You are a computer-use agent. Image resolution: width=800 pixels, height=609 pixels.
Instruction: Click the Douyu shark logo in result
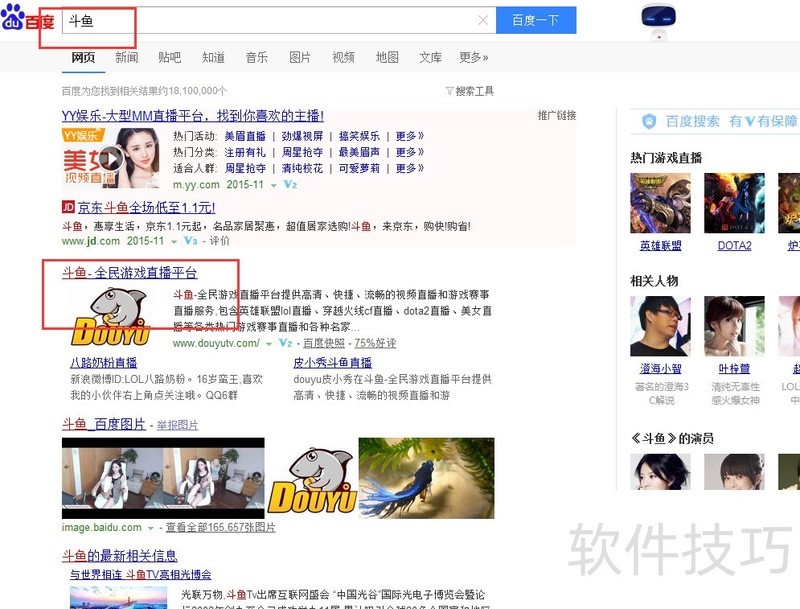tap(111, 317)
